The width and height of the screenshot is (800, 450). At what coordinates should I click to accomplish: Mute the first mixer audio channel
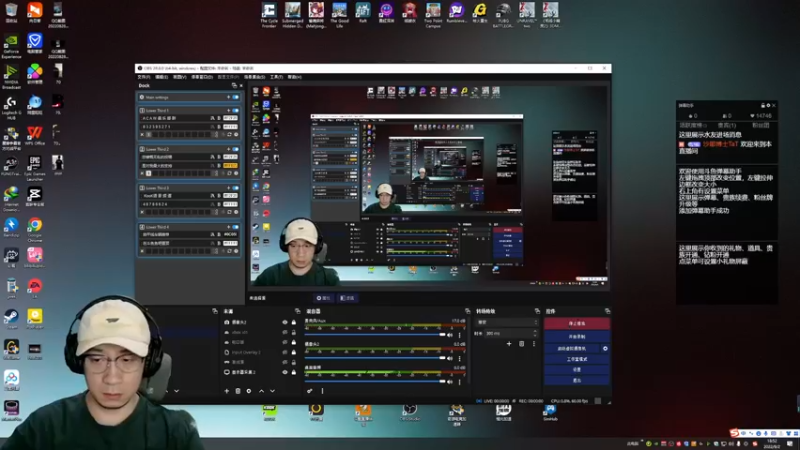(449, 335)
